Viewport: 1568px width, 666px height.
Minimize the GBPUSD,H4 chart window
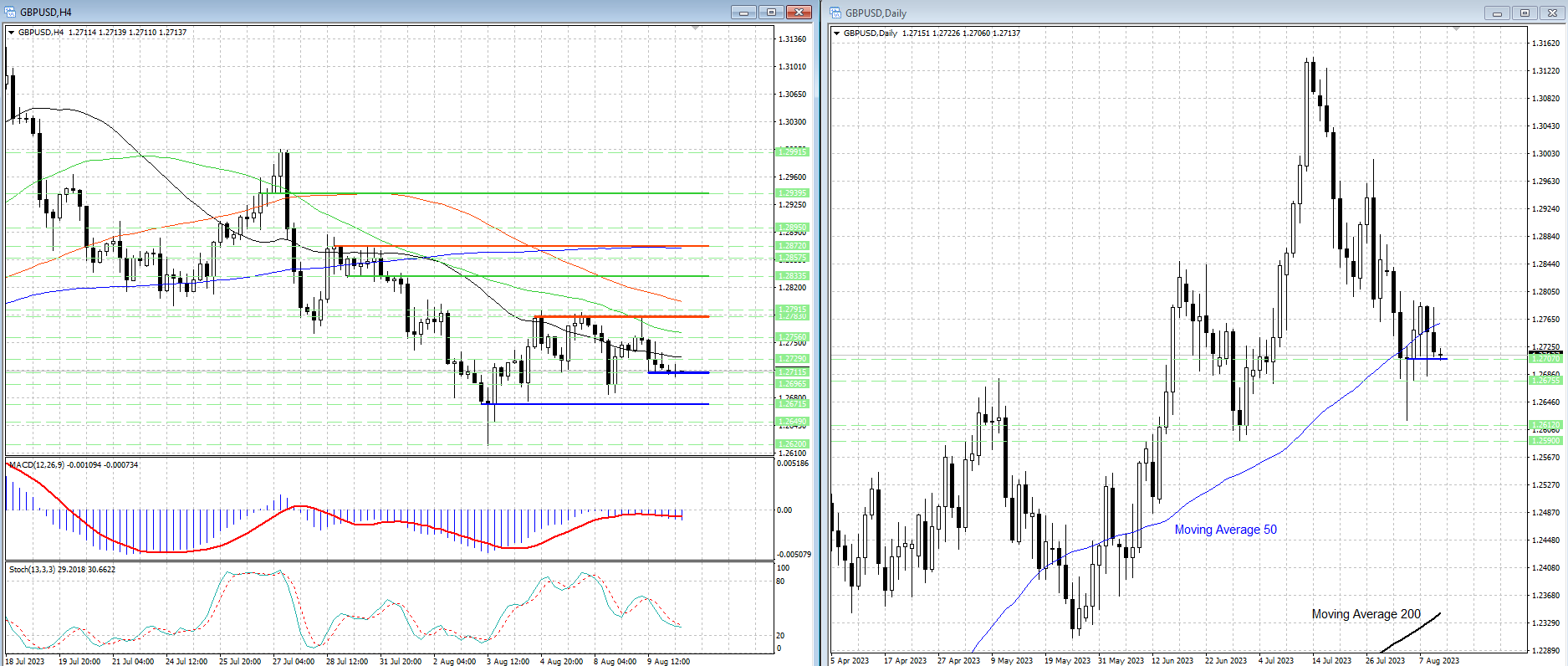(x=743, y=12)
